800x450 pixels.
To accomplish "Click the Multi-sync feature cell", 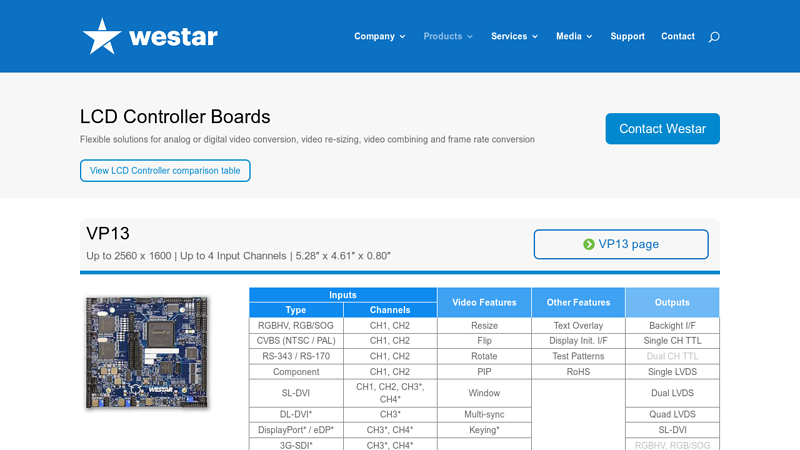I will click(484, 414).
